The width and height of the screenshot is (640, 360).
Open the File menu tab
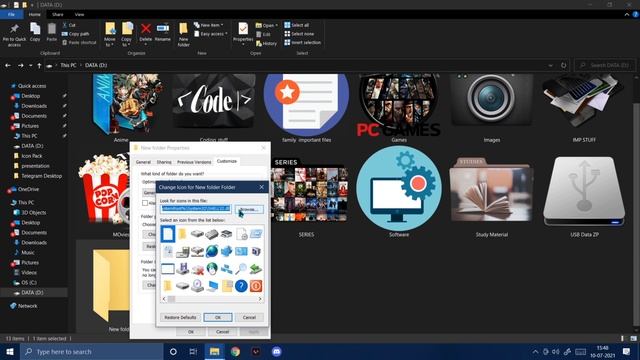(11, 14)
